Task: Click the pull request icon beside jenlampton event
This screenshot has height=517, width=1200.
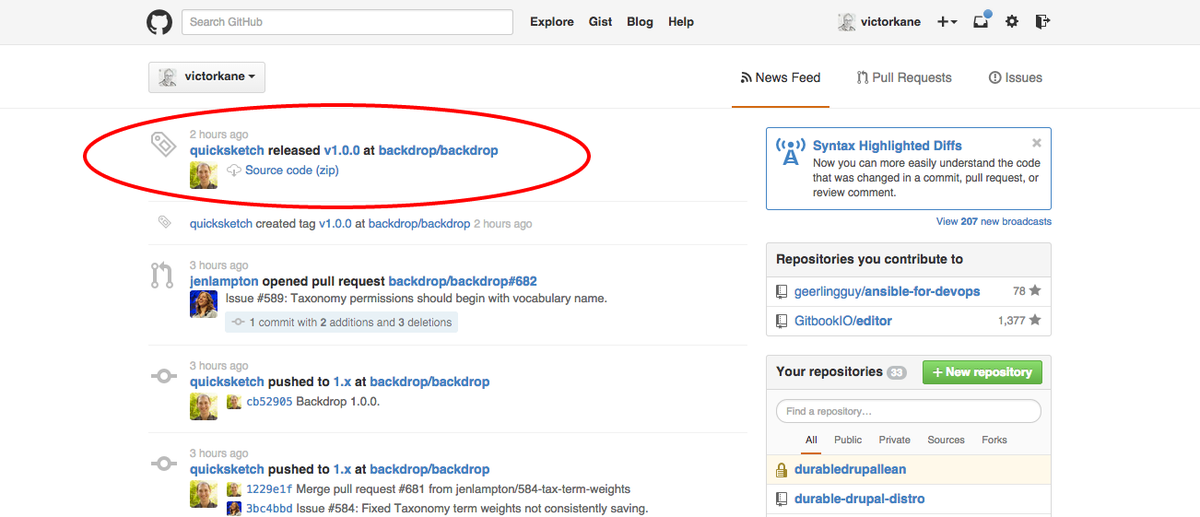Action: click(x=162, y=276)
